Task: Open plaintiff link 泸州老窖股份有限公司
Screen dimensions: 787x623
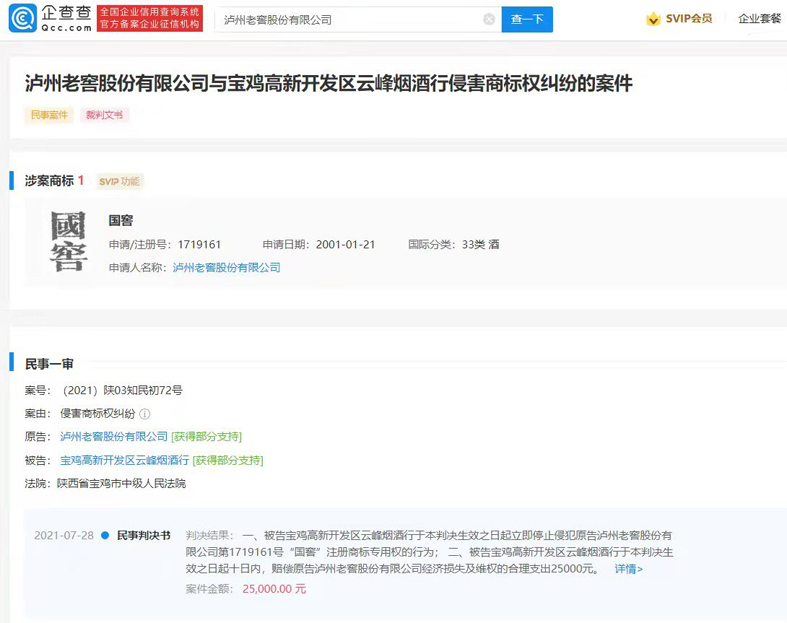Action: coord(114,437)
